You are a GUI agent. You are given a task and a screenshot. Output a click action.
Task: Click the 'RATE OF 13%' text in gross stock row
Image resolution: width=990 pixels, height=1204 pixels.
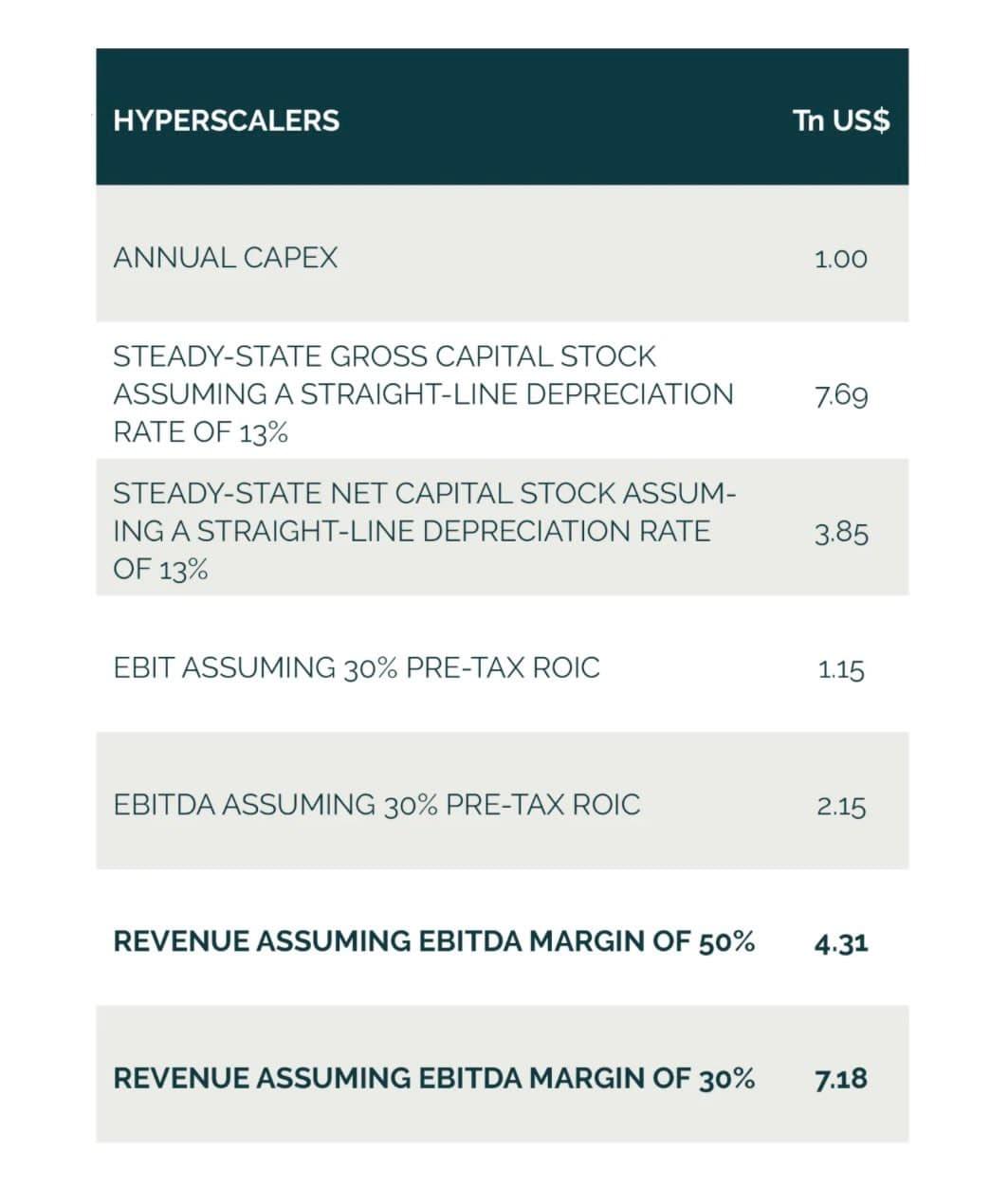click(x=200, y=432)
